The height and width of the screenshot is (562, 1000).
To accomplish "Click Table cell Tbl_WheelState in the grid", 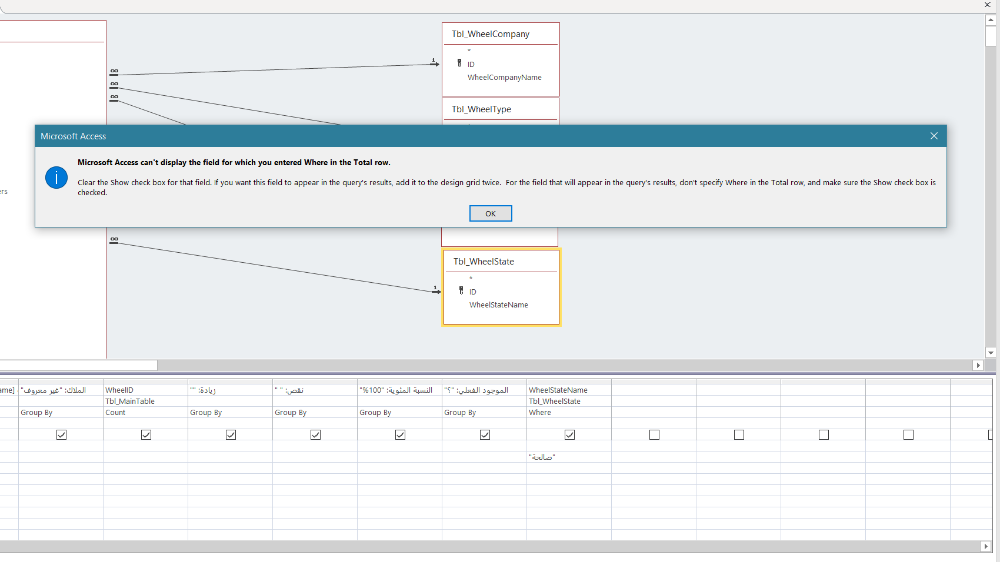I will 569,401.
